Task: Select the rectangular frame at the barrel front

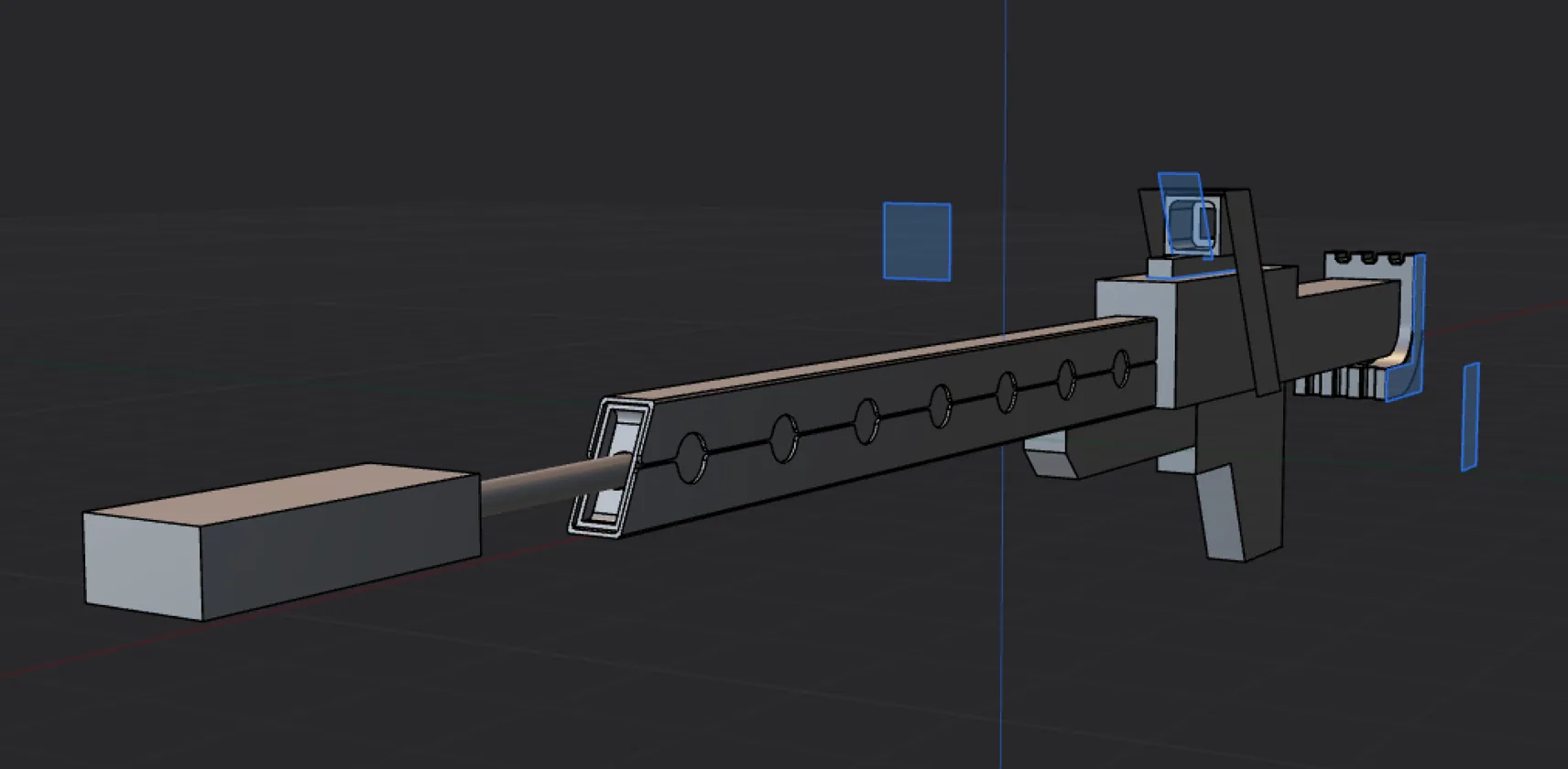Action: (610, 467)
